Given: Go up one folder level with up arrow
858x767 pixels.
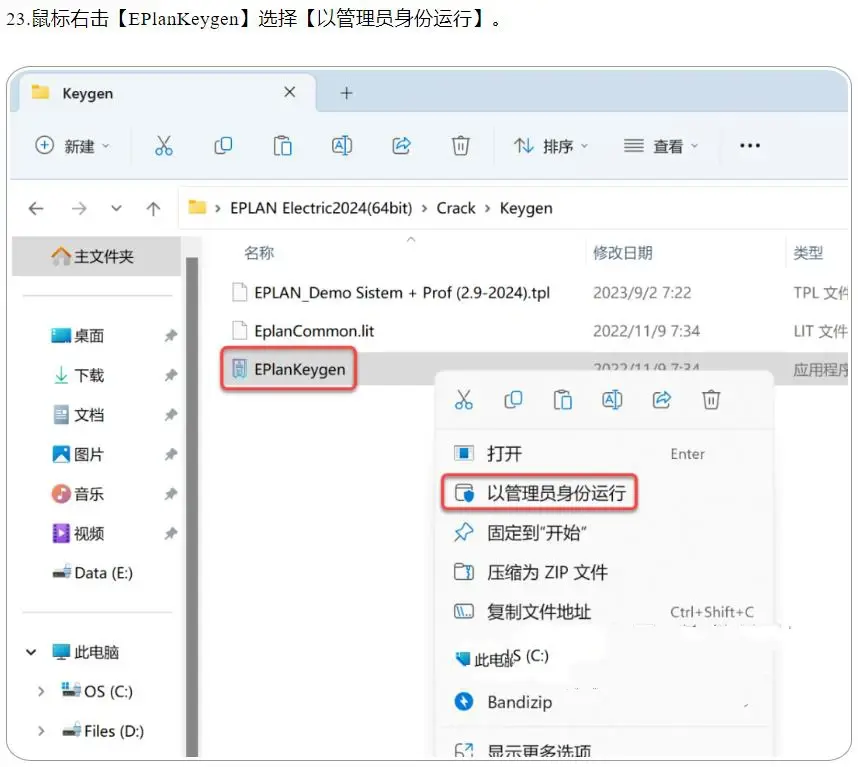Looking at the screenshot, I should 153,208.
